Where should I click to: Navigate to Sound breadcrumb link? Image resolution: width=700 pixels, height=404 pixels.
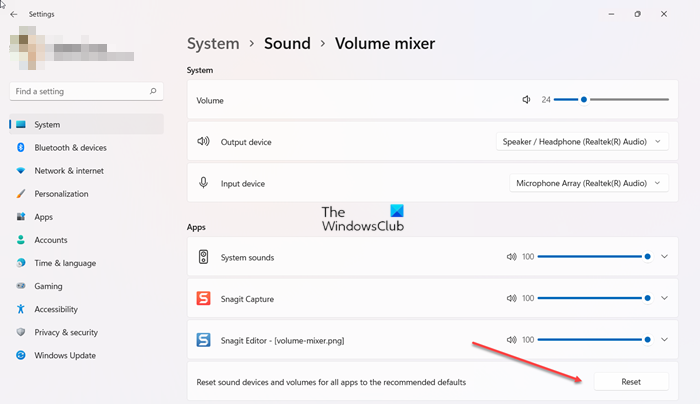[287, 43]
